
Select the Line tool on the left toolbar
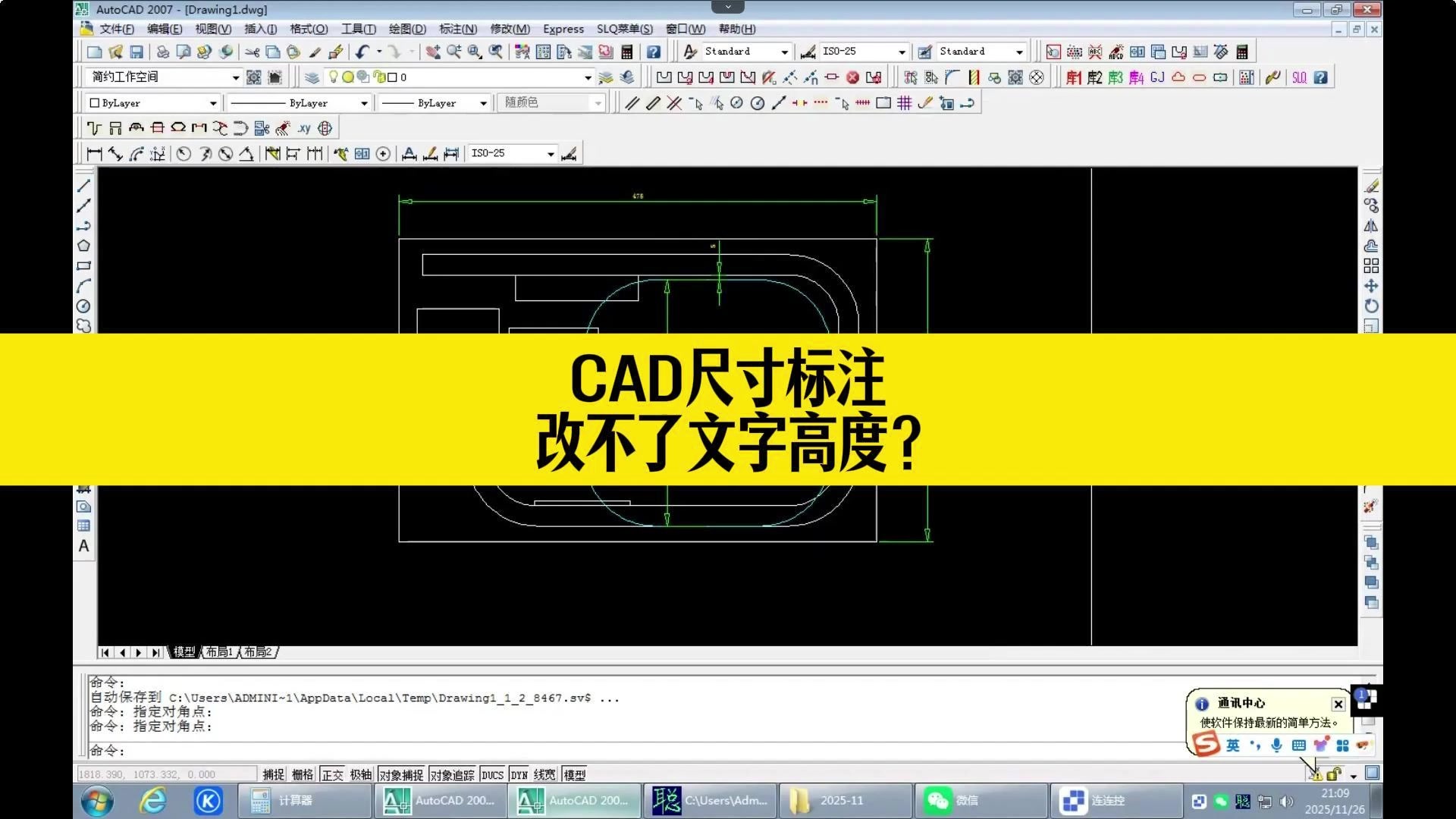tap(84, 184)
